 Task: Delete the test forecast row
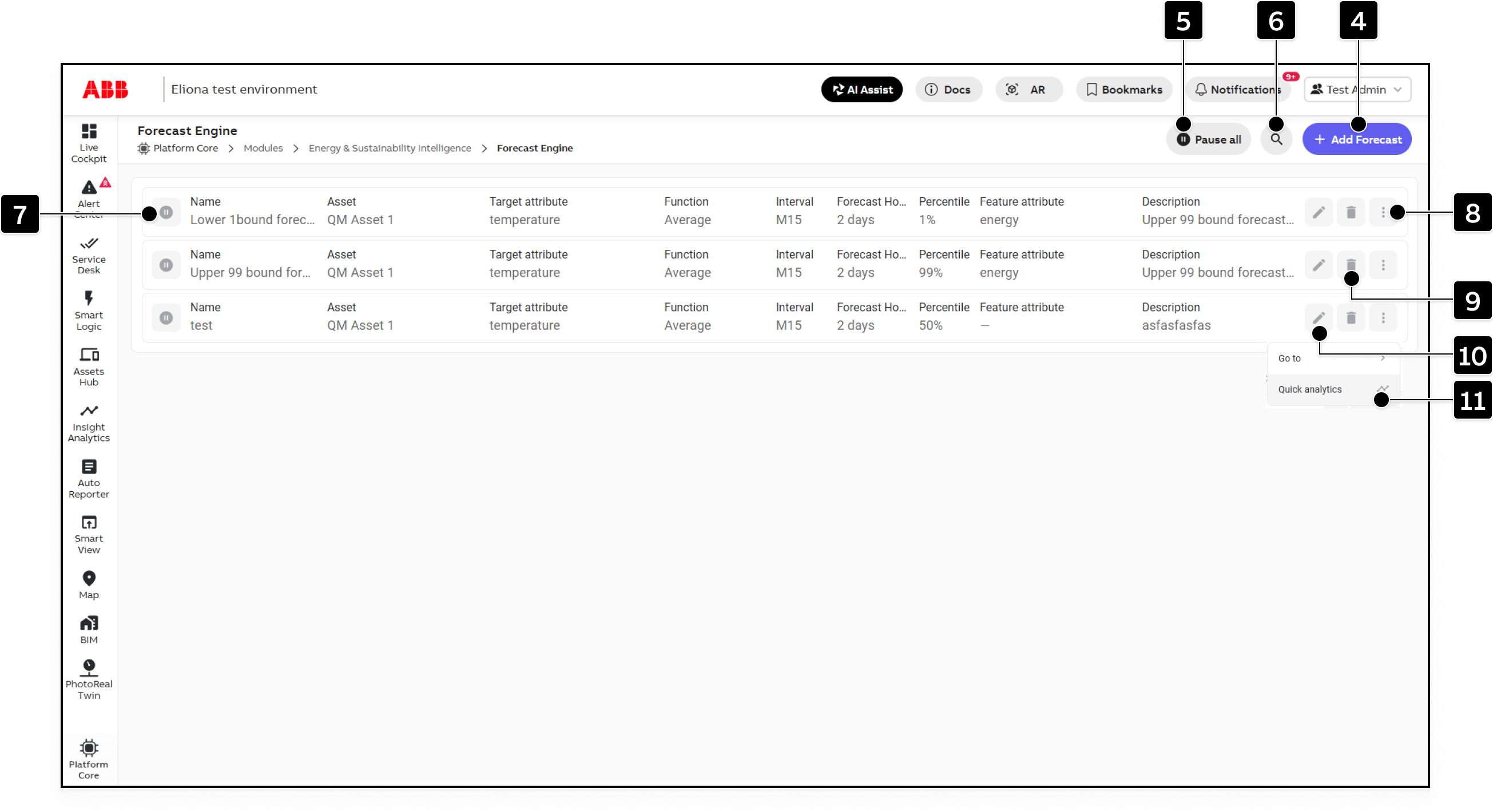tap(1351, 317)
